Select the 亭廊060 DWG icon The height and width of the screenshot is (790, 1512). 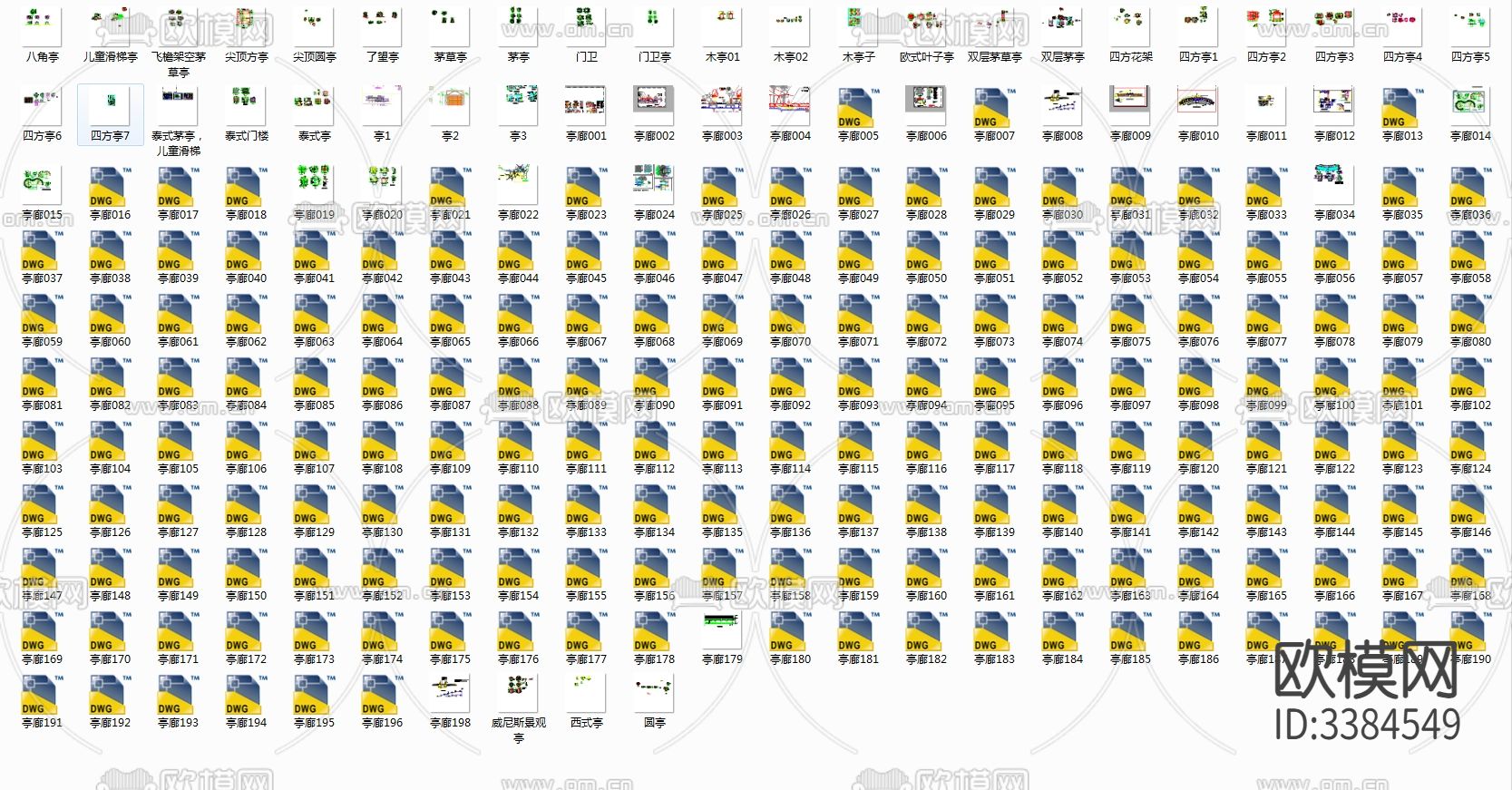tap(110, 313)
